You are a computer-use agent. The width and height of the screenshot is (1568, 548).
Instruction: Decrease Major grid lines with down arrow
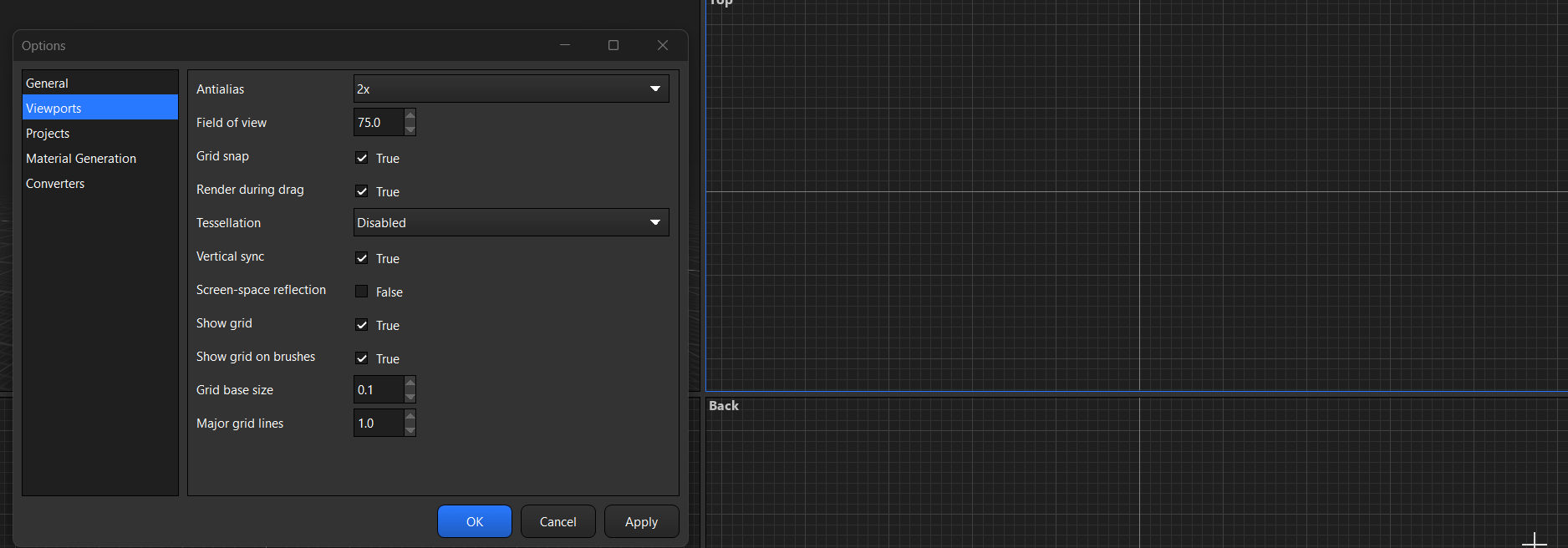(x=410, y=430)
